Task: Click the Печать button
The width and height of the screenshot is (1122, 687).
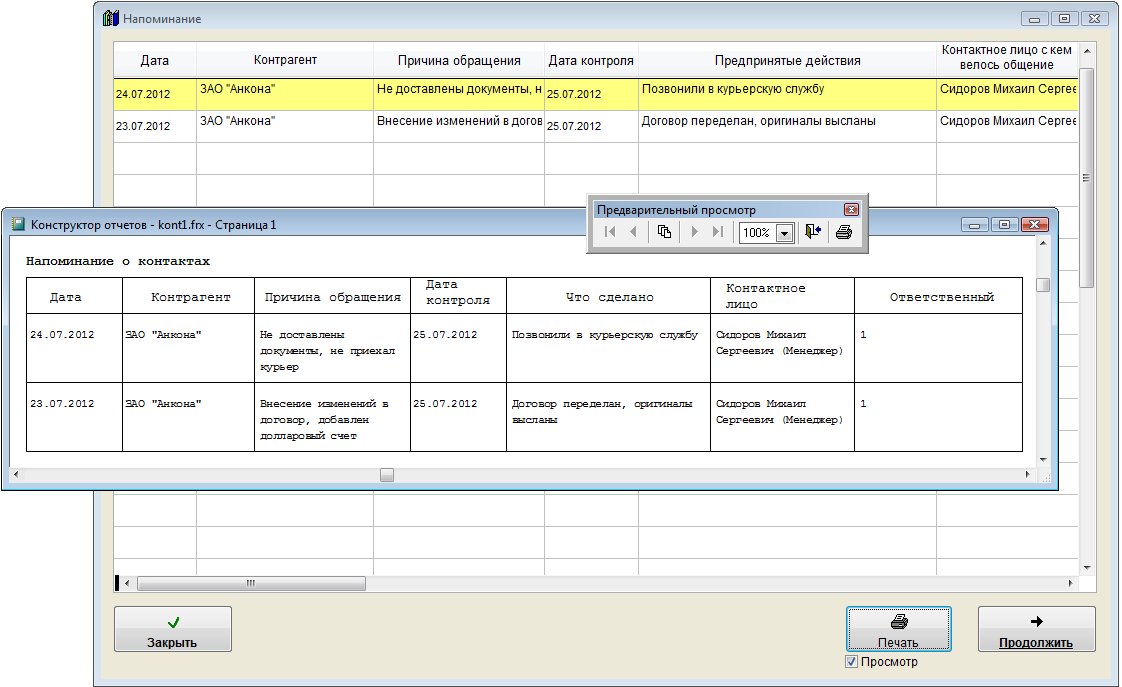Action: [x=898, y=629]
